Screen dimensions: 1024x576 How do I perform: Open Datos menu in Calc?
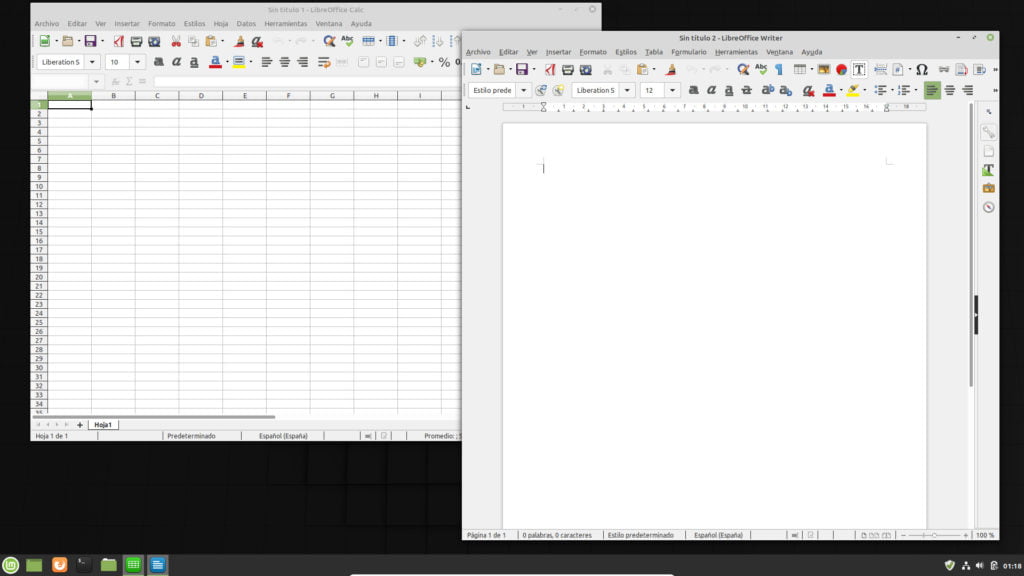point(246,24)
